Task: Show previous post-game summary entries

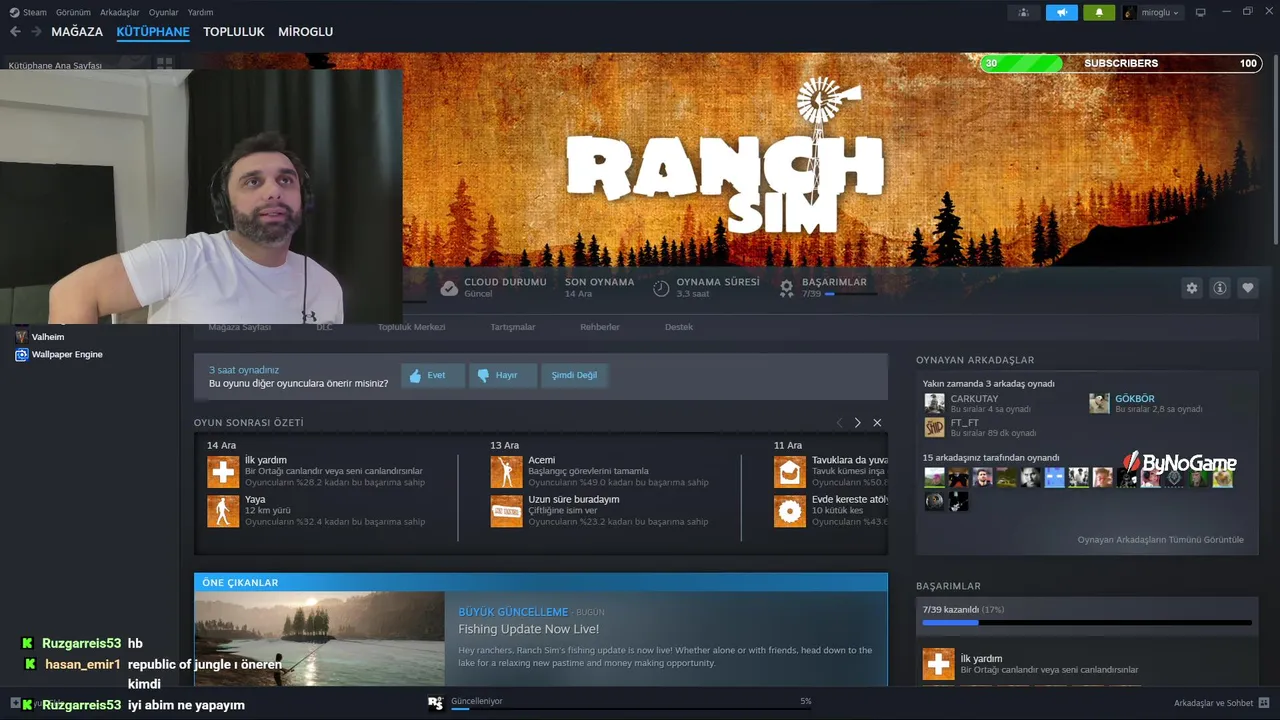Action: (839, 423)
